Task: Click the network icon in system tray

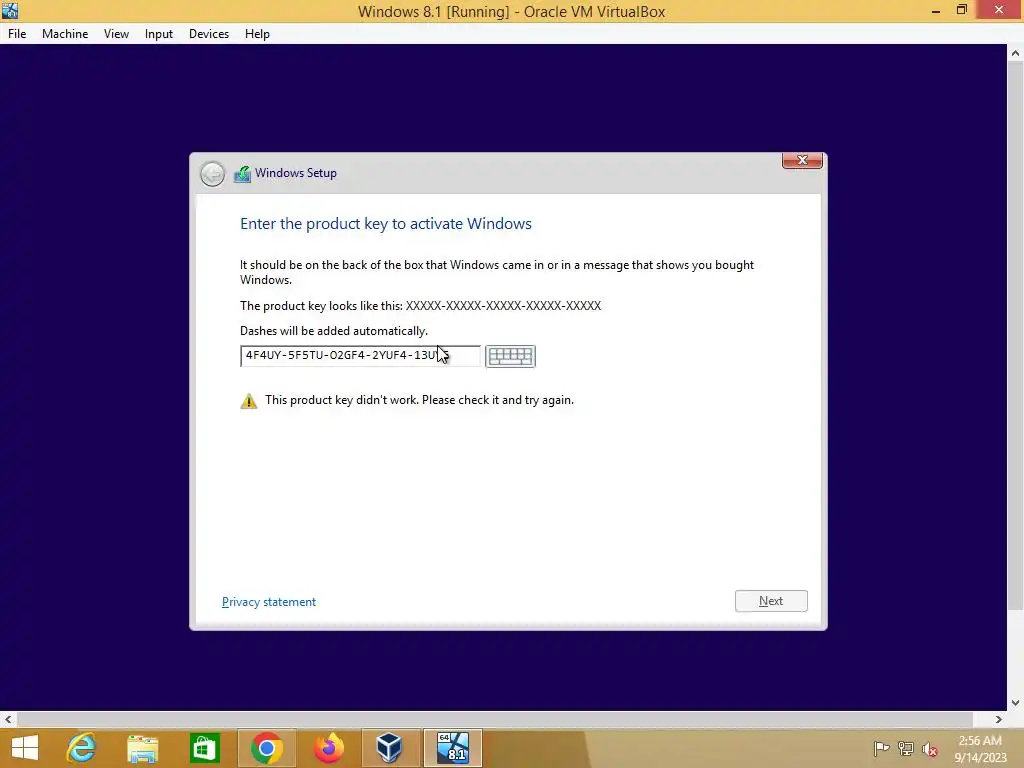Action: [906, 748]
